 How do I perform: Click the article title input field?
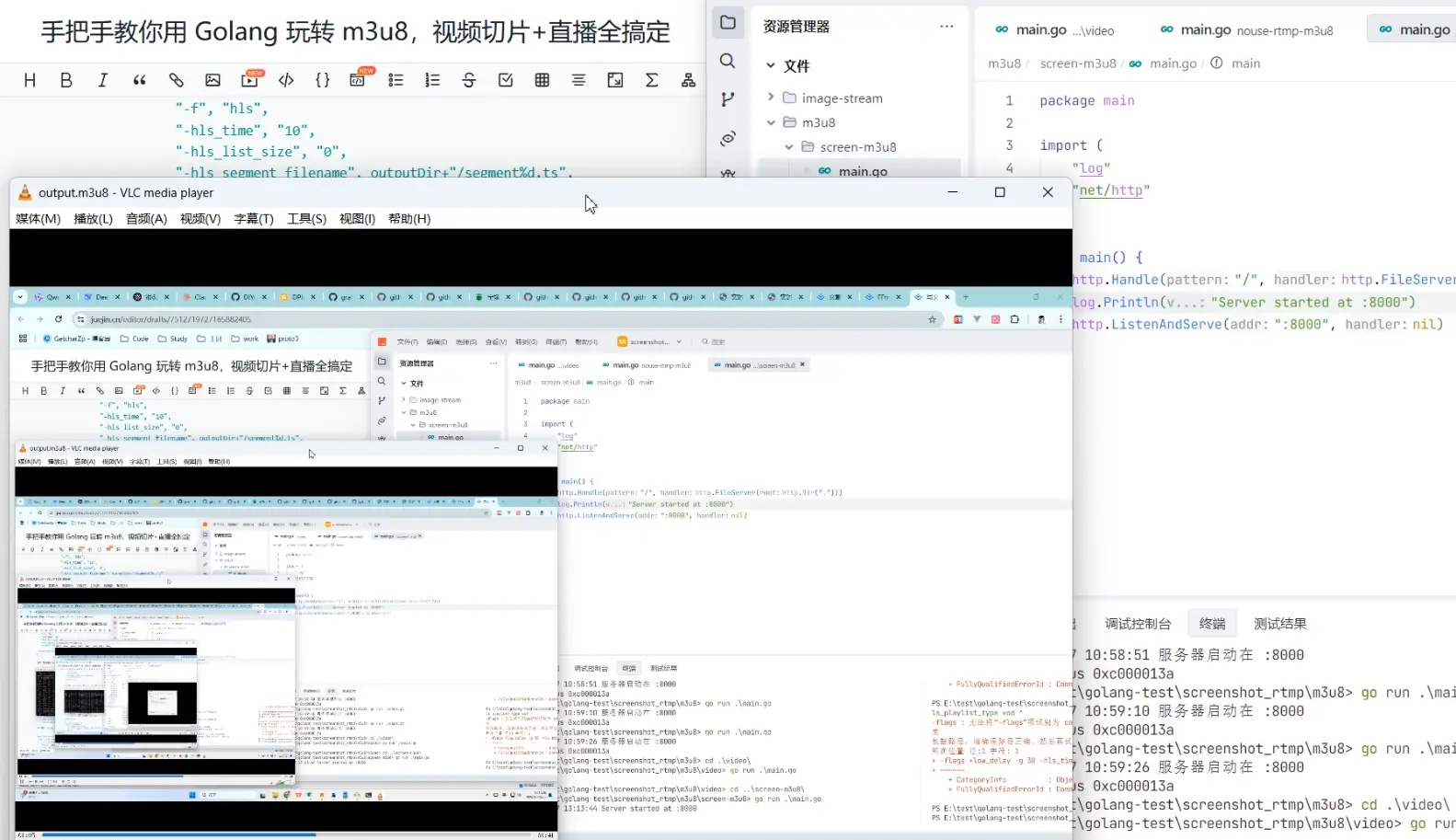click(x=355, y=32)
